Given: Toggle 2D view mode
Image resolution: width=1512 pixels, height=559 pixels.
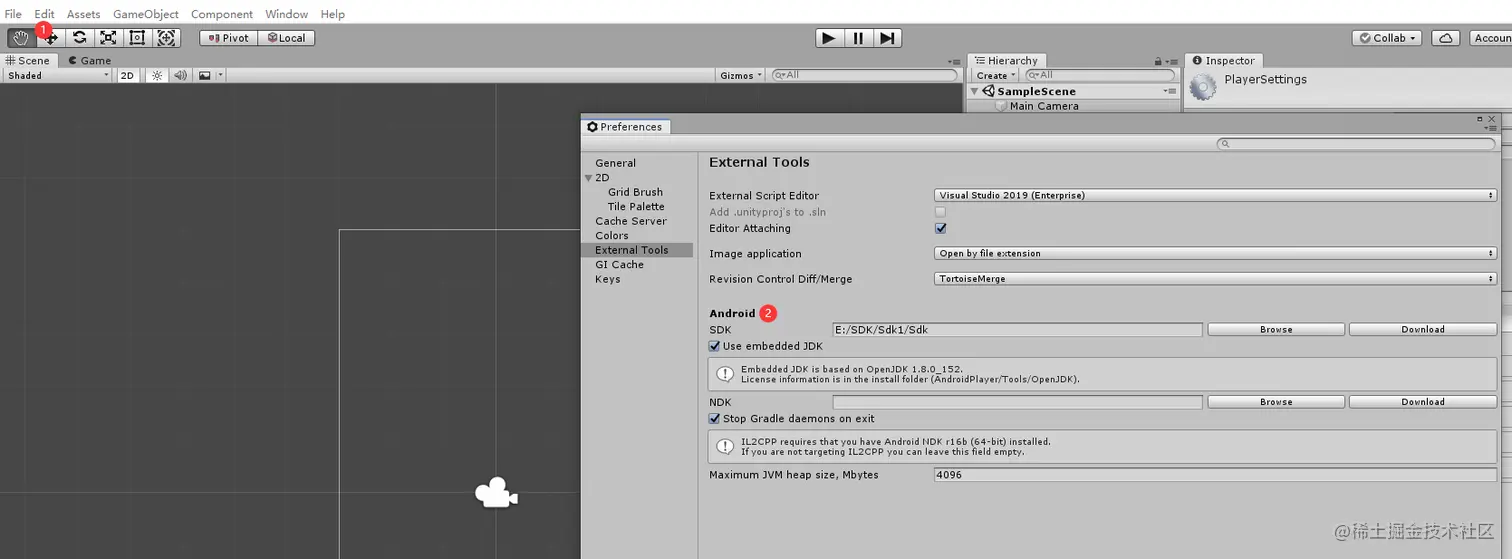Looking at the screenshot, I should coord(127,75).
